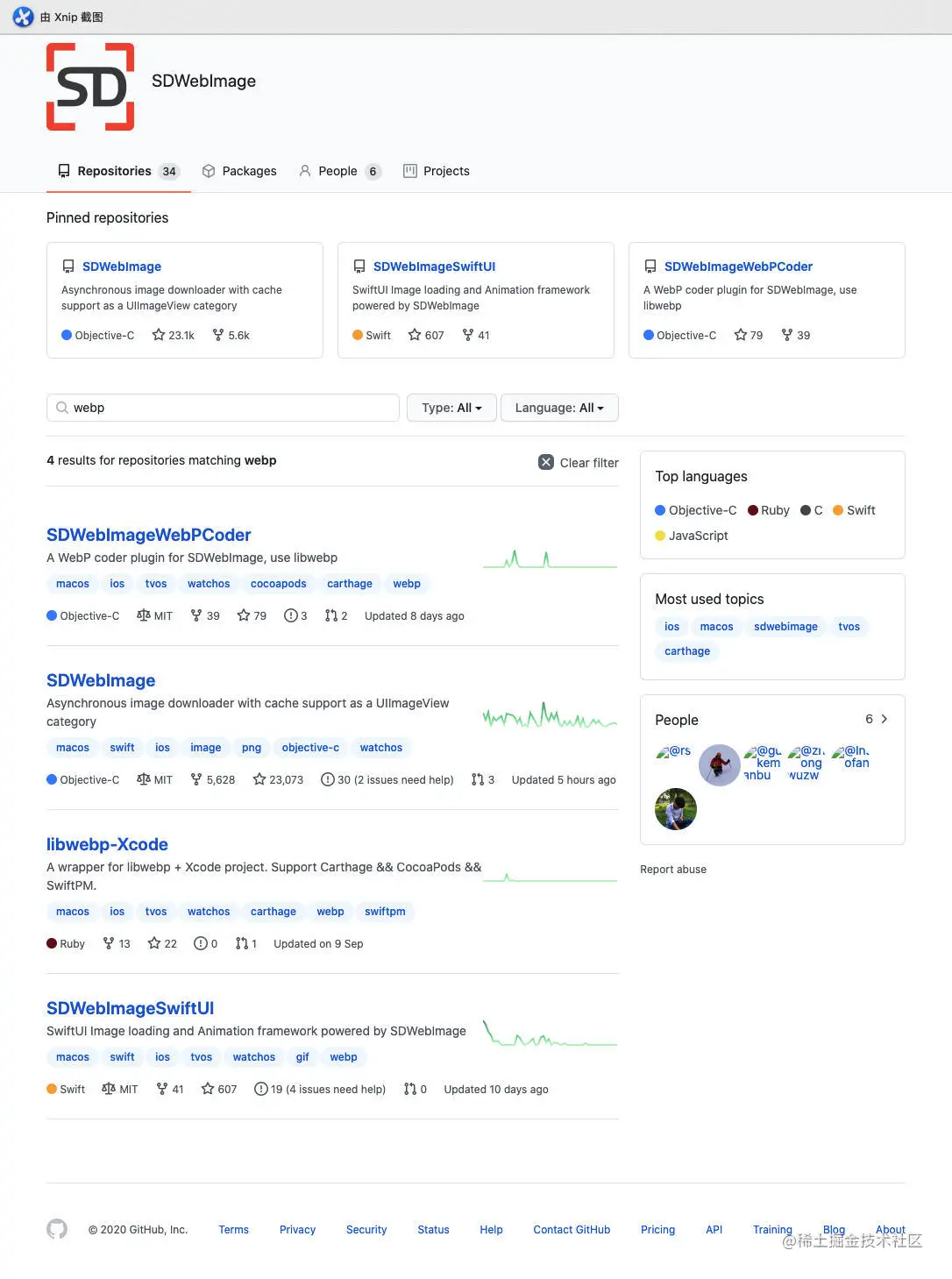Click stars count 79 in SDWebImageWebPCoder row
The height and width of the screenshot is (1279, 952).
pos(252,615)
